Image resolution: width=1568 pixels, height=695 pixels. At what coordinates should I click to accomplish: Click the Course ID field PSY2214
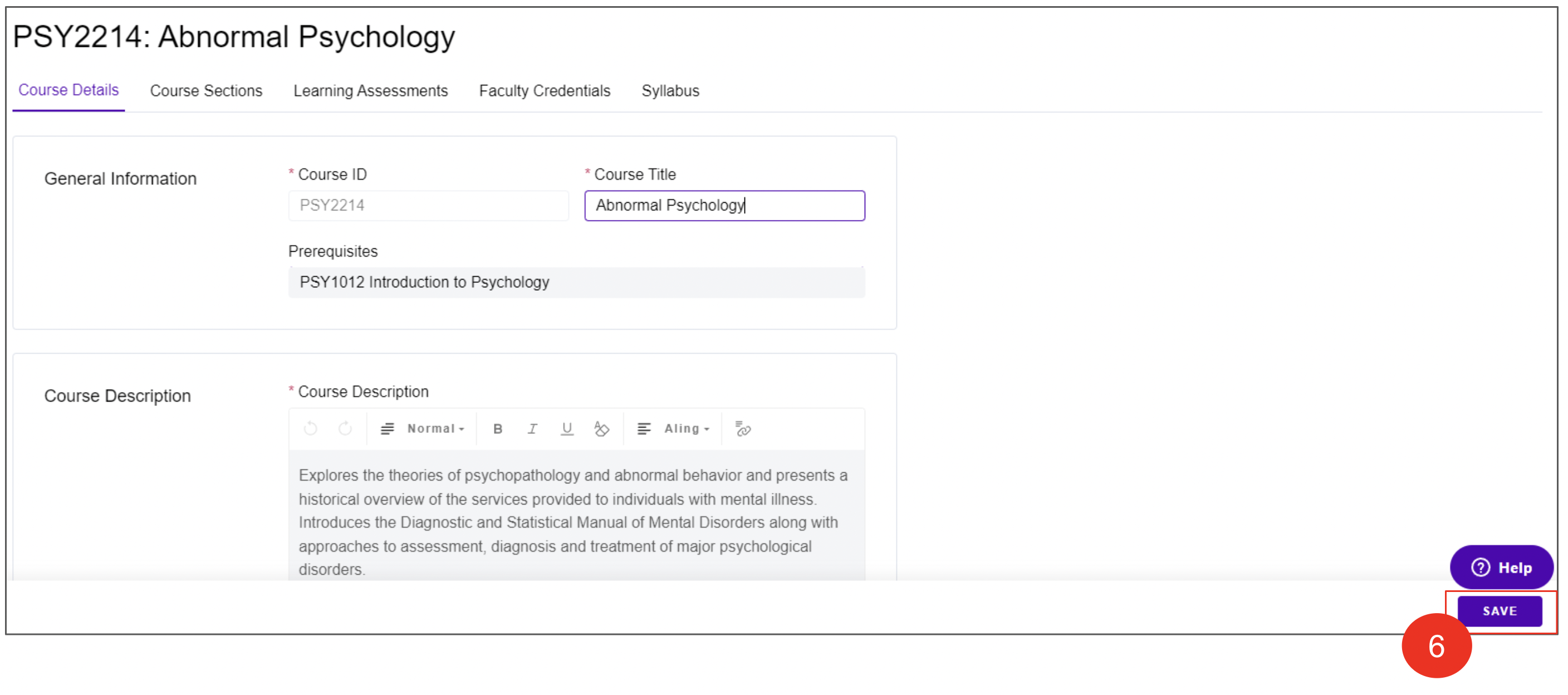(x=429, y=205)
